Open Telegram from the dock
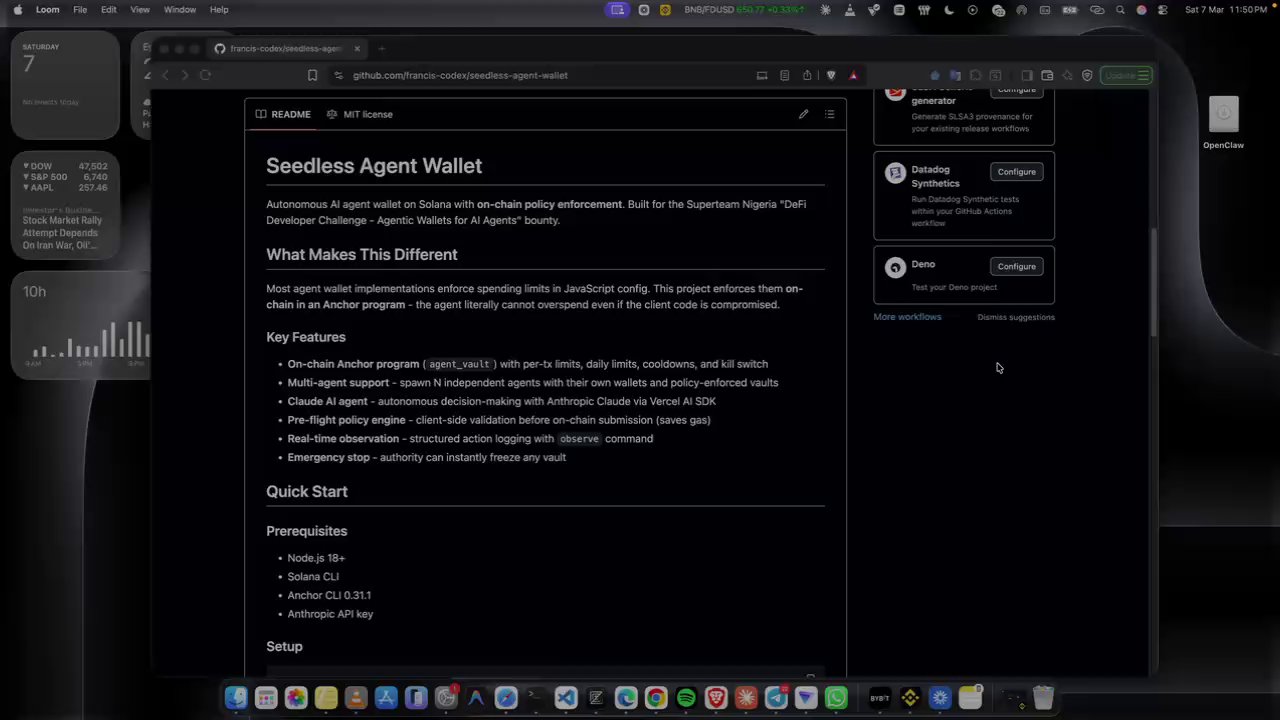The image size is (1280, 720). tap(776, 698)
